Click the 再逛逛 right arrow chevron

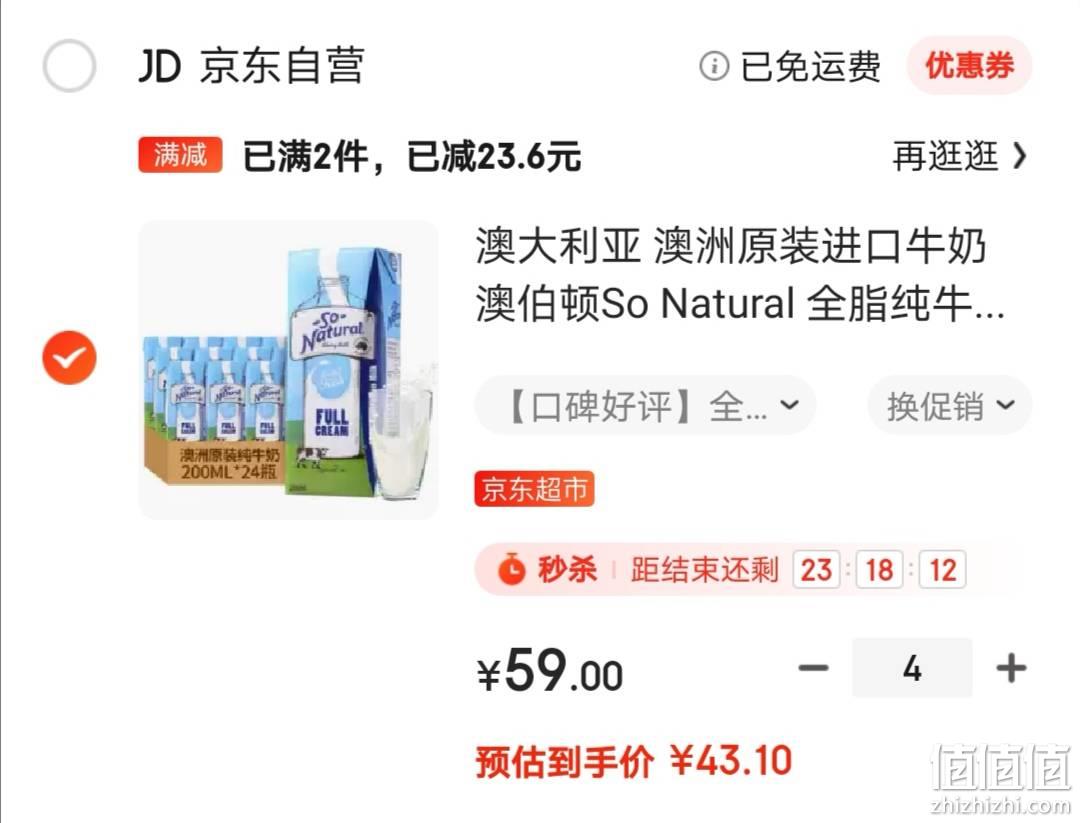click(1020, 156)
